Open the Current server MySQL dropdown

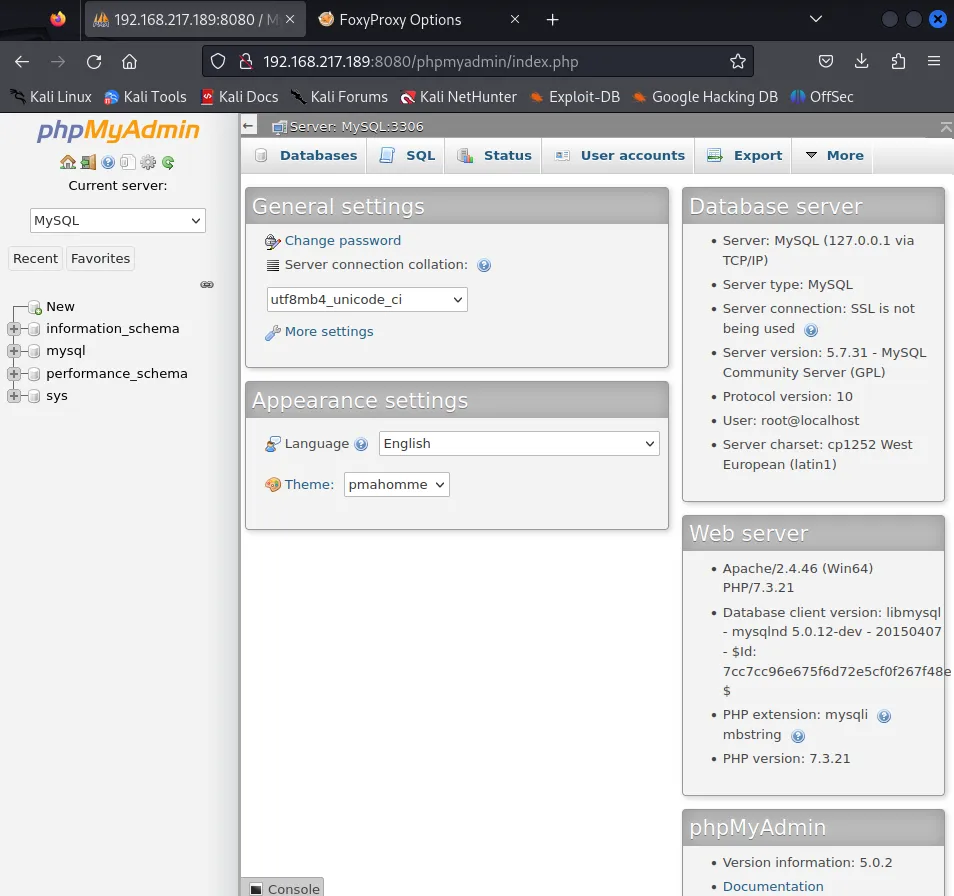click(x=117, y=221)
